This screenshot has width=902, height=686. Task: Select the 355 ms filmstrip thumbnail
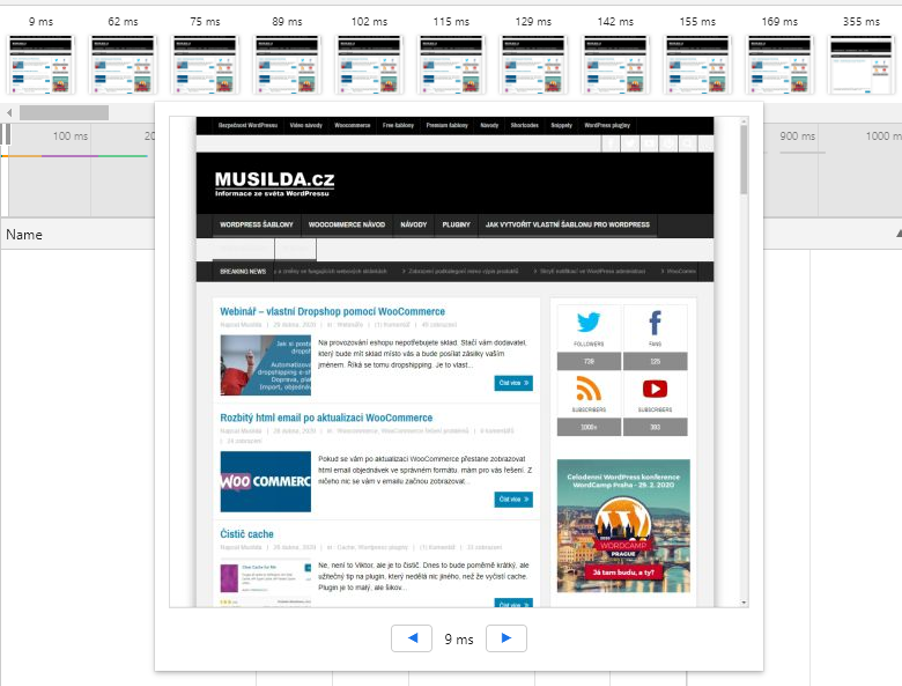click(x=862, y=64)
